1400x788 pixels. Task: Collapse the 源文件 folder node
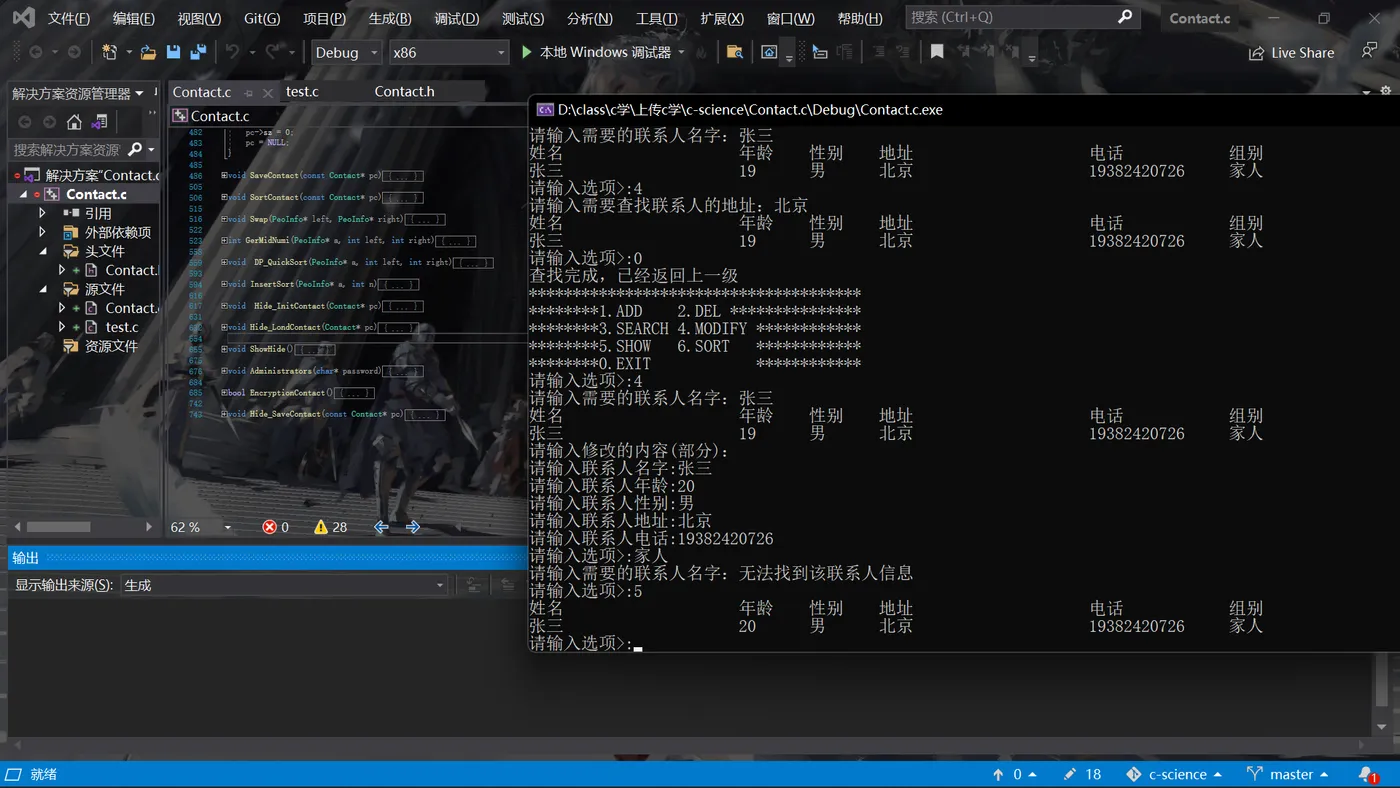[42, 289]
